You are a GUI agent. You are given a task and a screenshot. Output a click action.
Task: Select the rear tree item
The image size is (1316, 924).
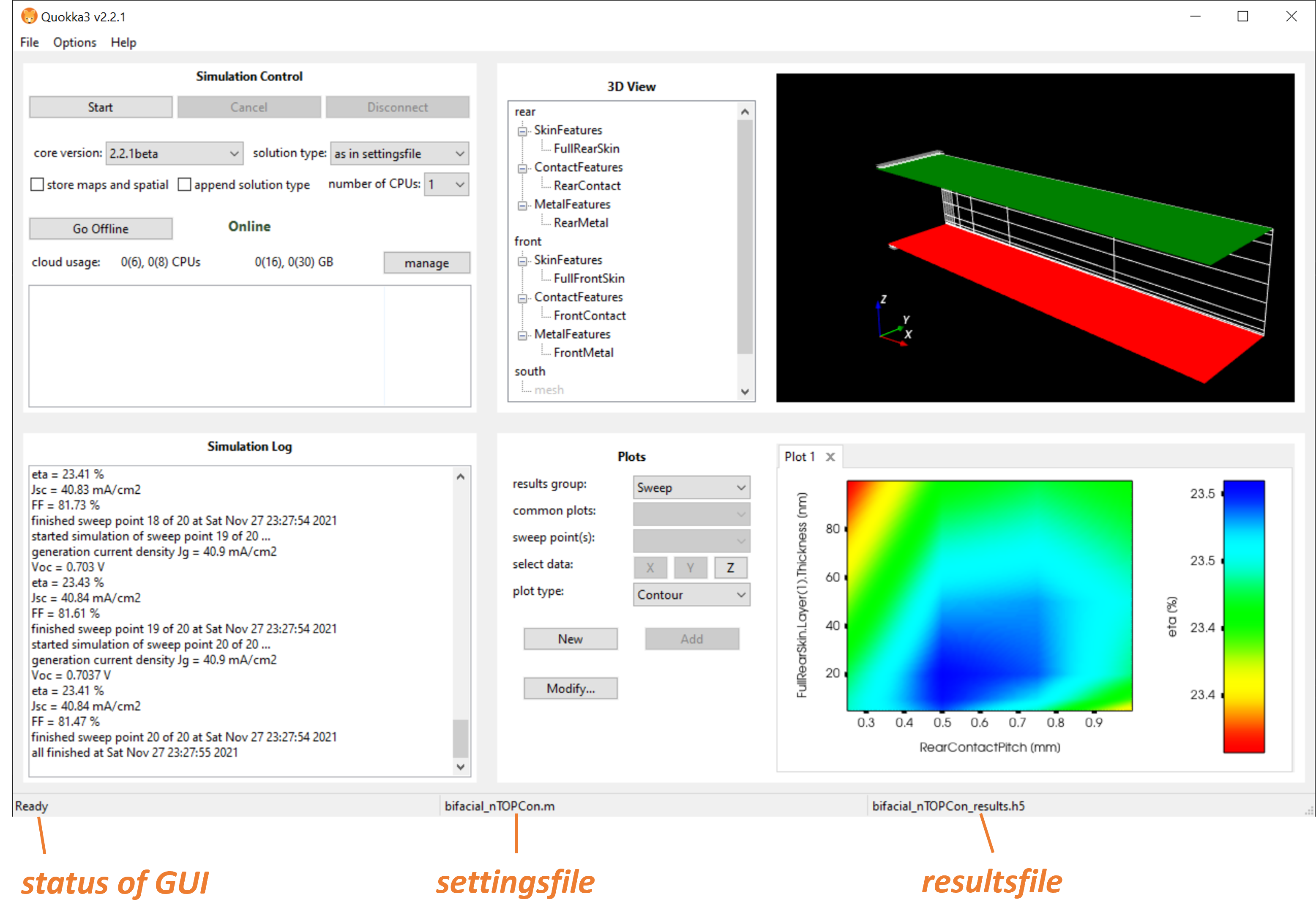(x=524, y=112)
